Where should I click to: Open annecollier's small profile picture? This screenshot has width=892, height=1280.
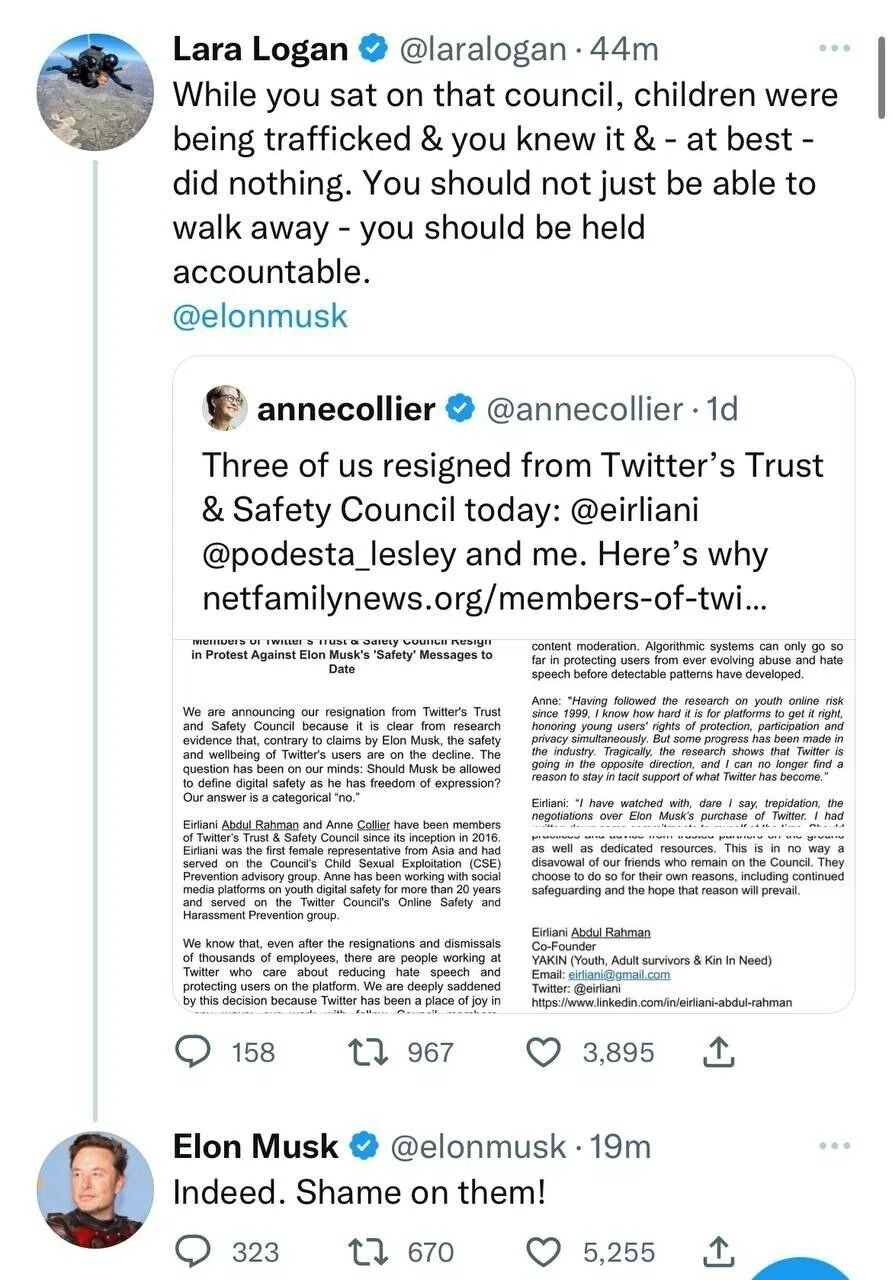tap(225, 408)
